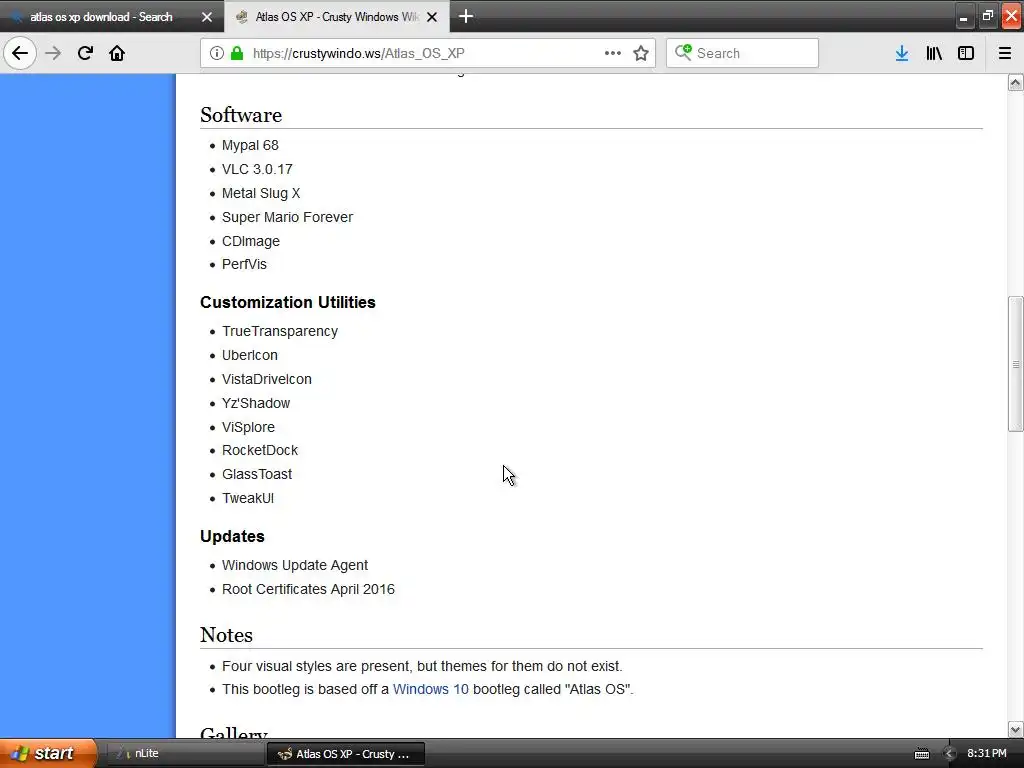Toggle the sidebar view
Screen dimensions: 1024x768
(966, 53)
